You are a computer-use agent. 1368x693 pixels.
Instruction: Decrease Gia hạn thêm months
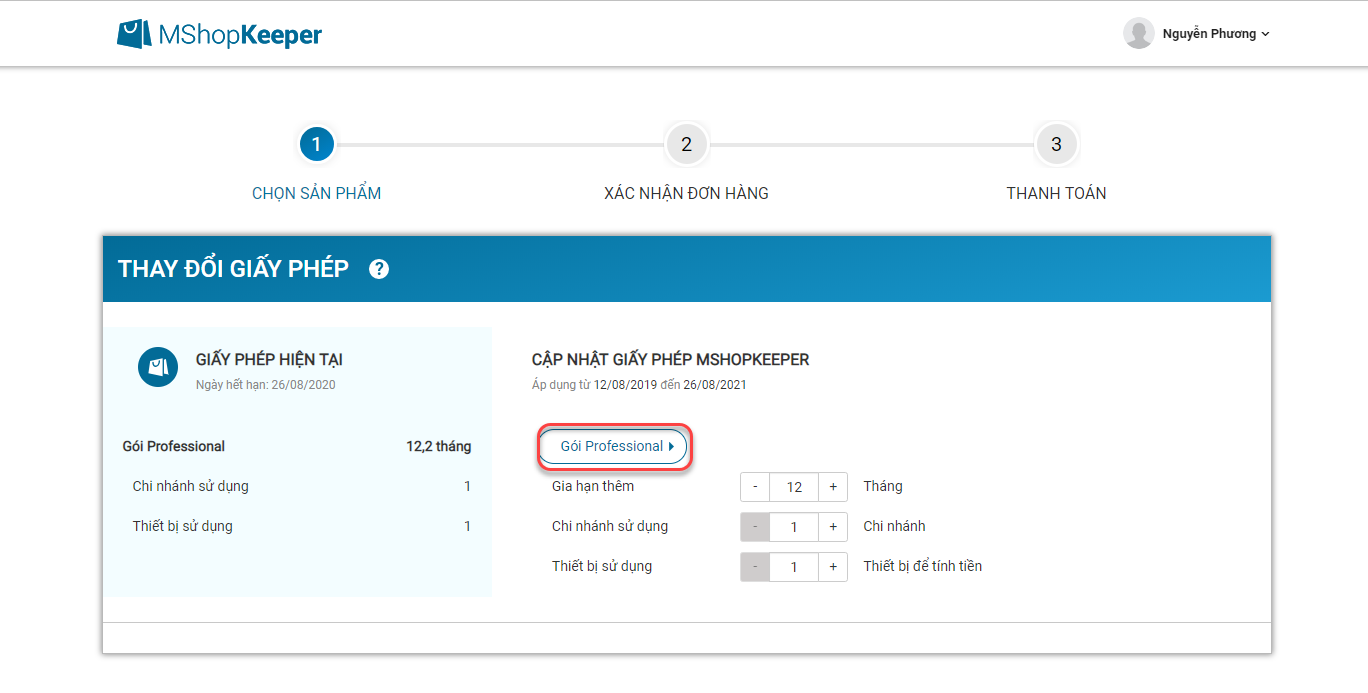(x=755, y=487)
